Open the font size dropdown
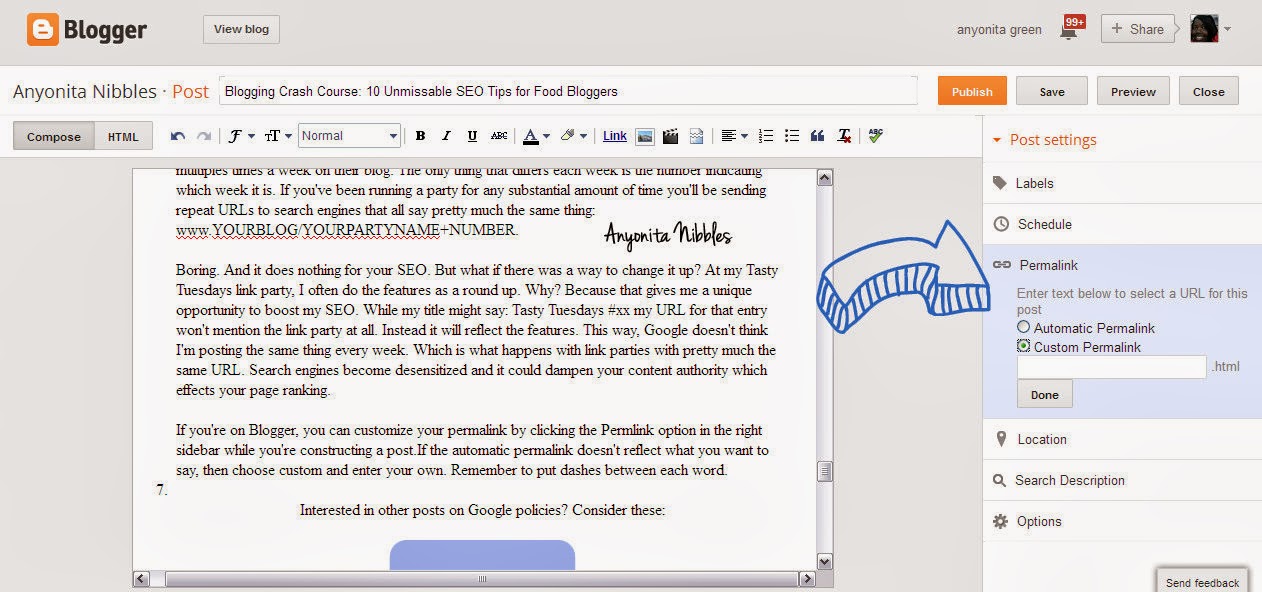This screenshot has height=592, width=1262. 278,136
